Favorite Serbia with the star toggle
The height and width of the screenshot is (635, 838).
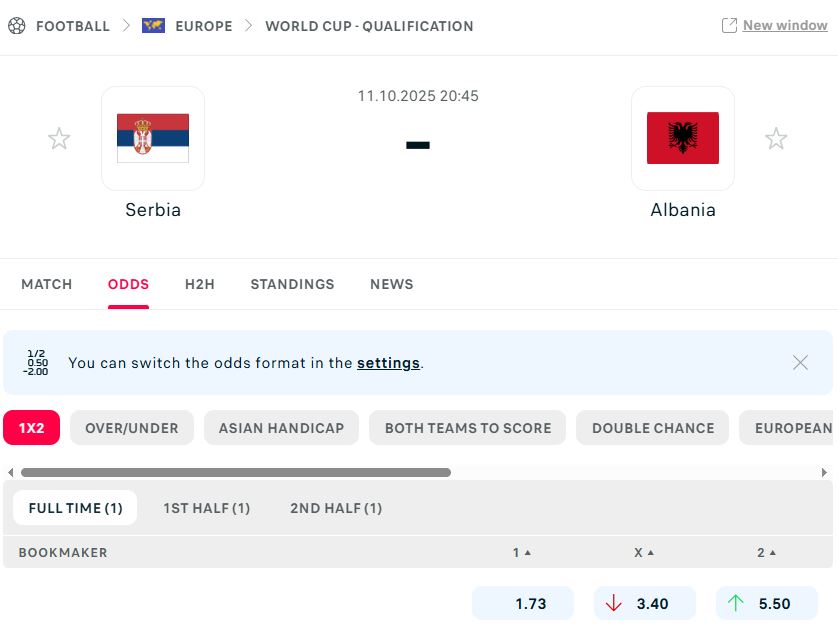click(x=59, y=139)
